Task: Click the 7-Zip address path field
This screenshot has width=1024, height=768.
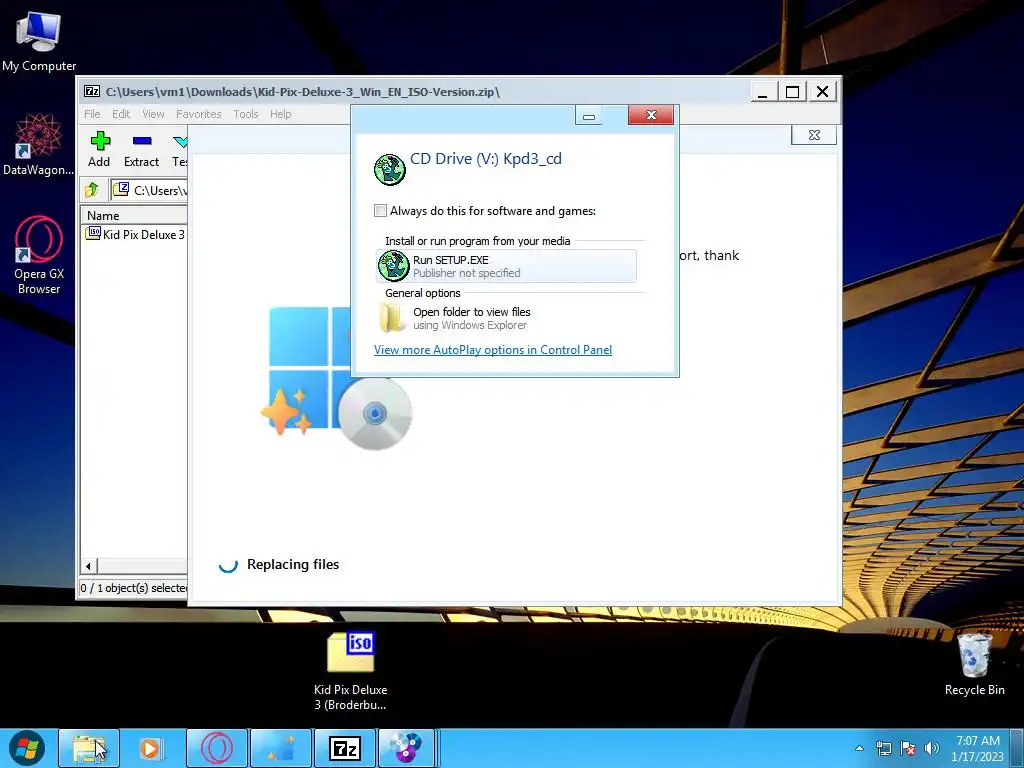Action: pyautogui.click(x=150, y=190)
